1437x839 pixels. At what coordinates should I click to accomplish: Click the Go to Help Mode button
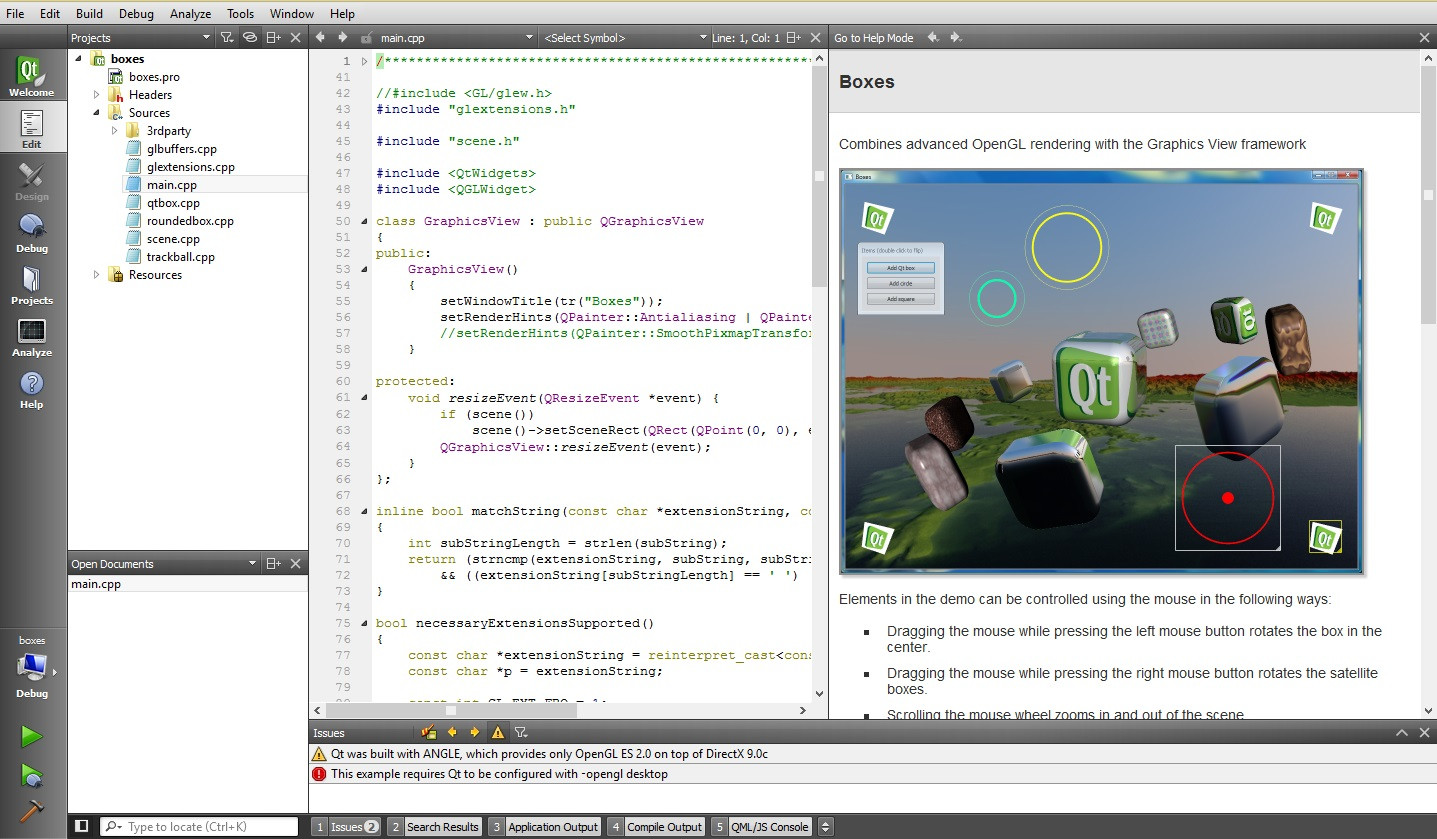pyautogui.click(x=874, y=38)
